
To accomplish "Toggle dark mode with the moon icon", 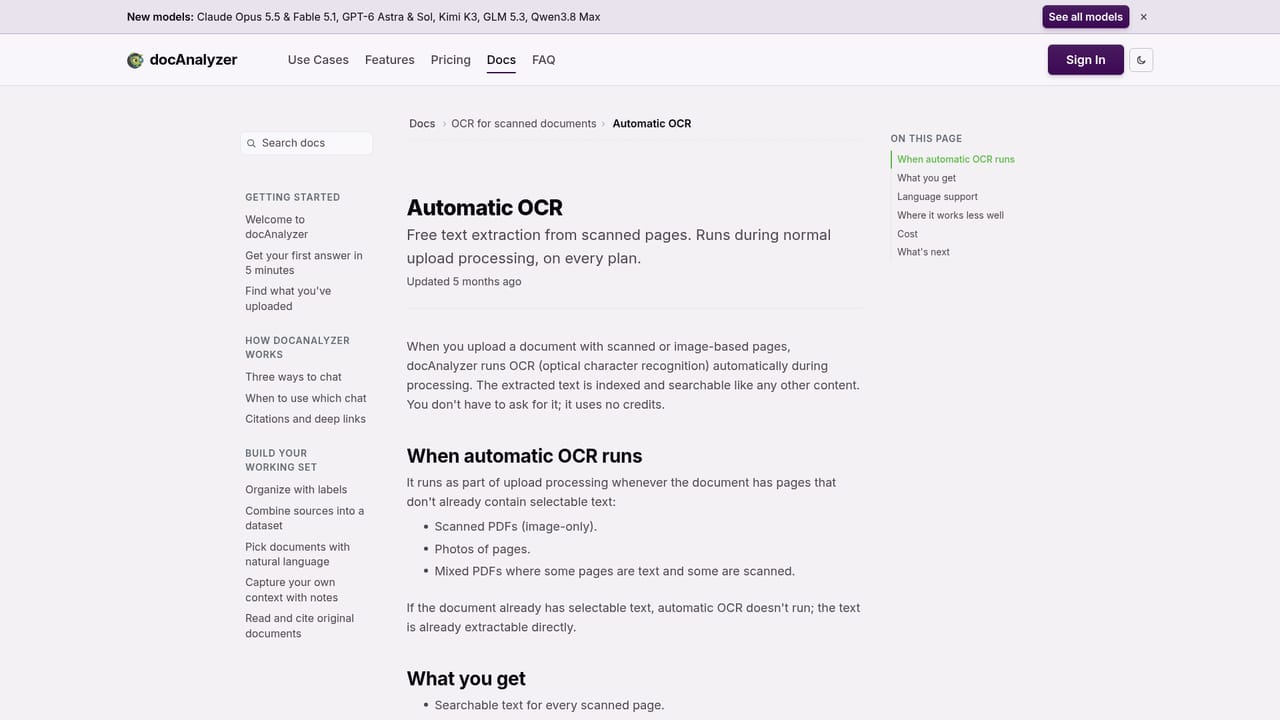I will point(1141,60).
